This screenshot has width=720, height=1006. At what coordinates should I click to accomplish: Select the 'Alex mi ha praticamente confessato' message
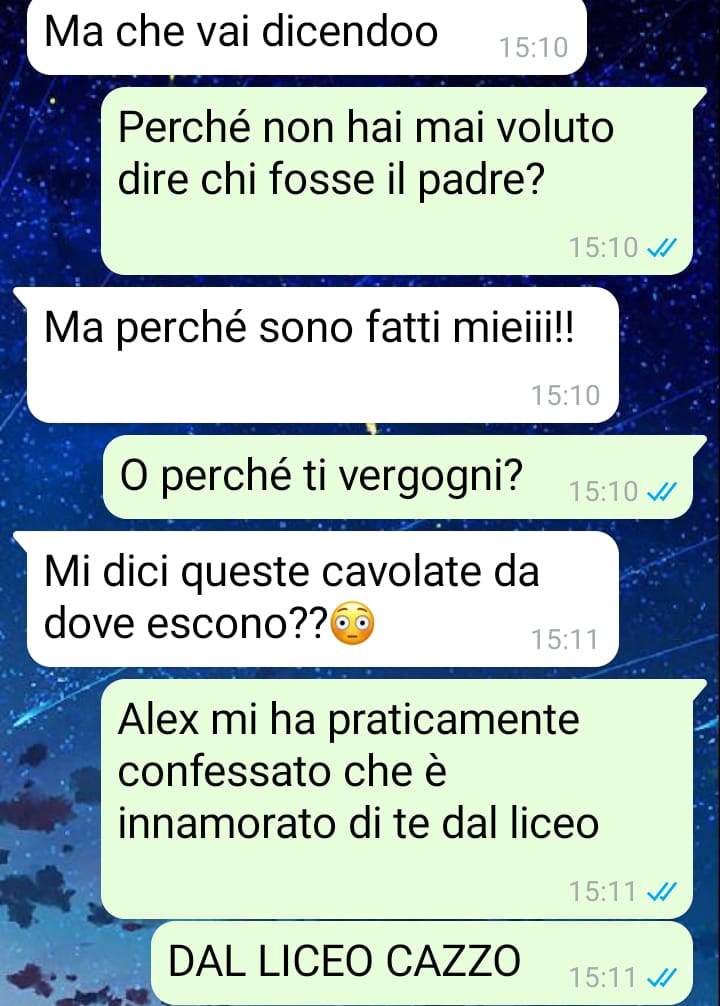pyautogui.click(x=398, y=799)
